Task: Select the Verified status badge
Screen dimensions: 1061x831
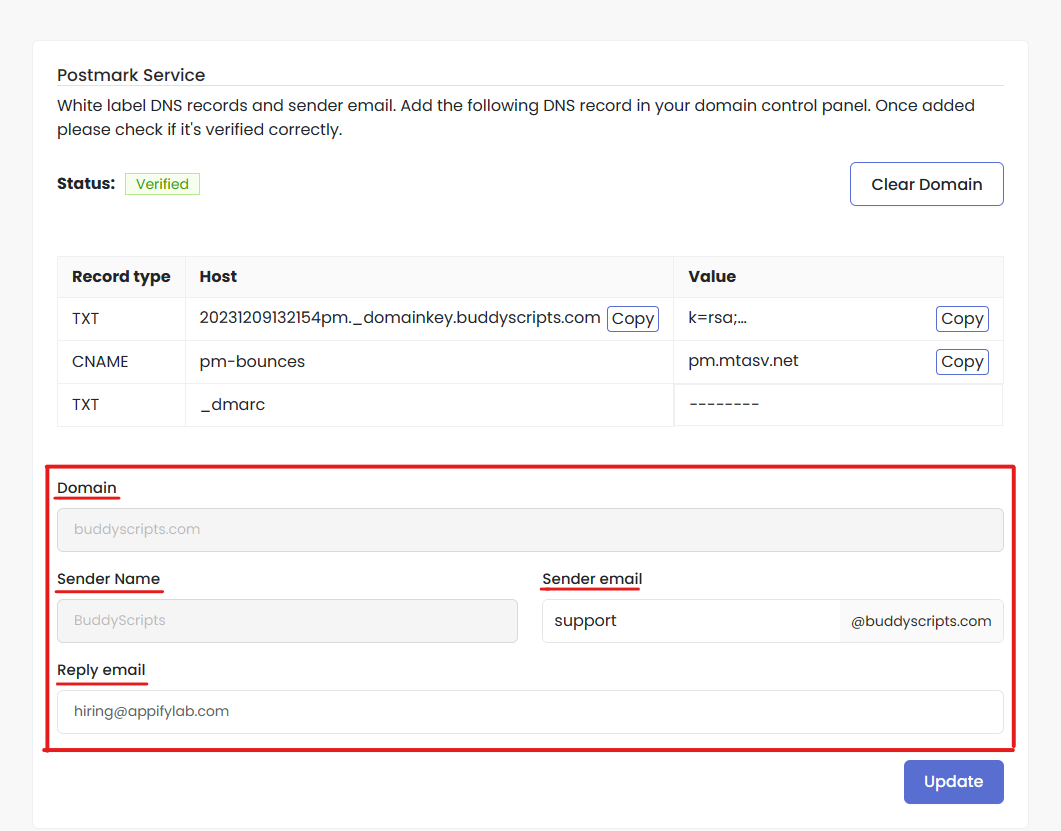Action: pos(162,184)
